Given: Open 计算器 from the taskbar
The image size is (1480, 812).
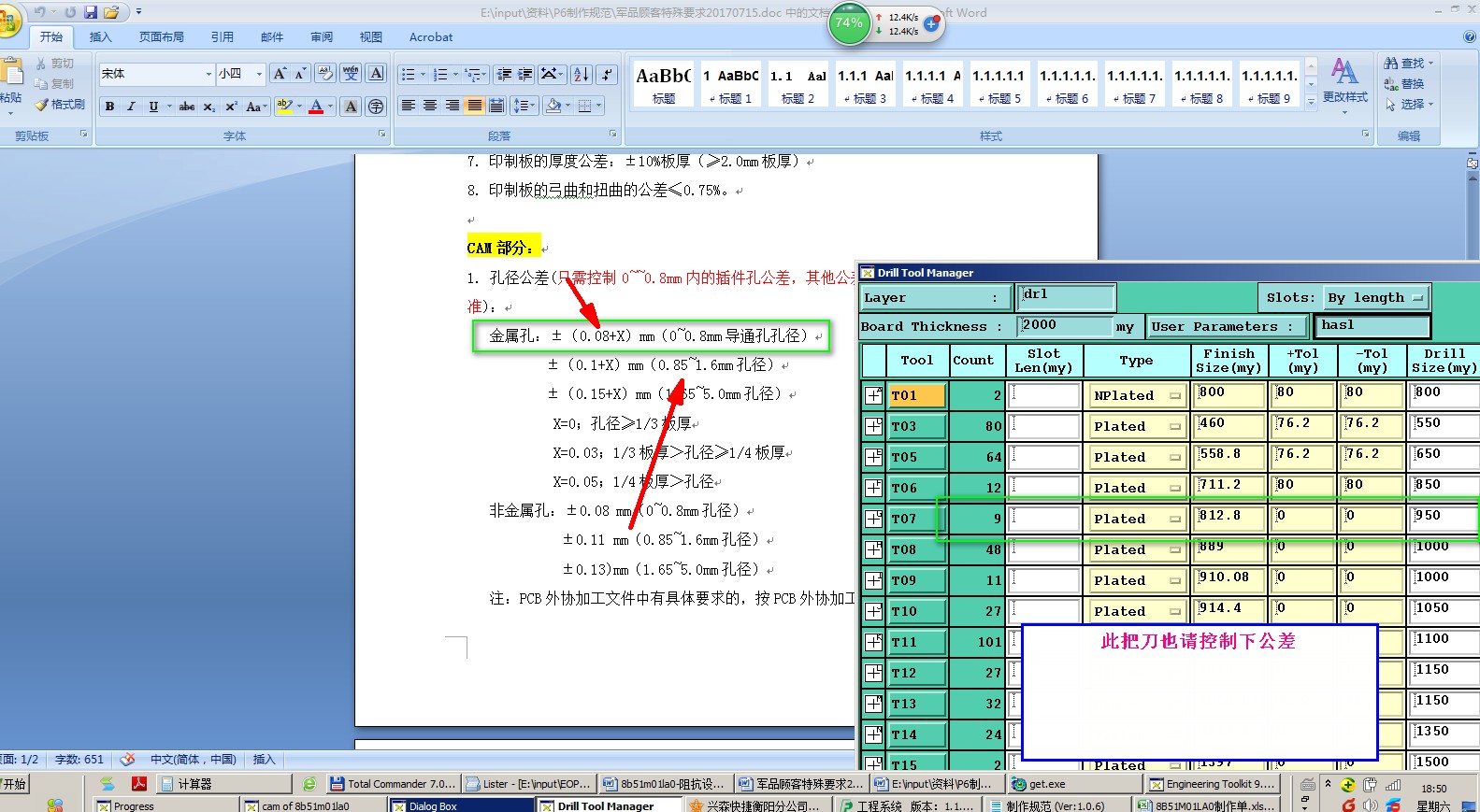Looking at the screenshot, I should pyautogui.click(x=225, y=784).
